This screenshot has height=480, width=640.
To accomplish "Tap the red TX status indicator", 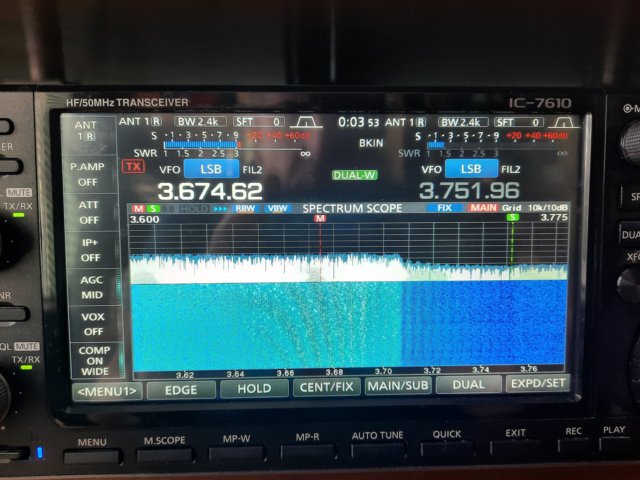I will (x=132, y=167).
